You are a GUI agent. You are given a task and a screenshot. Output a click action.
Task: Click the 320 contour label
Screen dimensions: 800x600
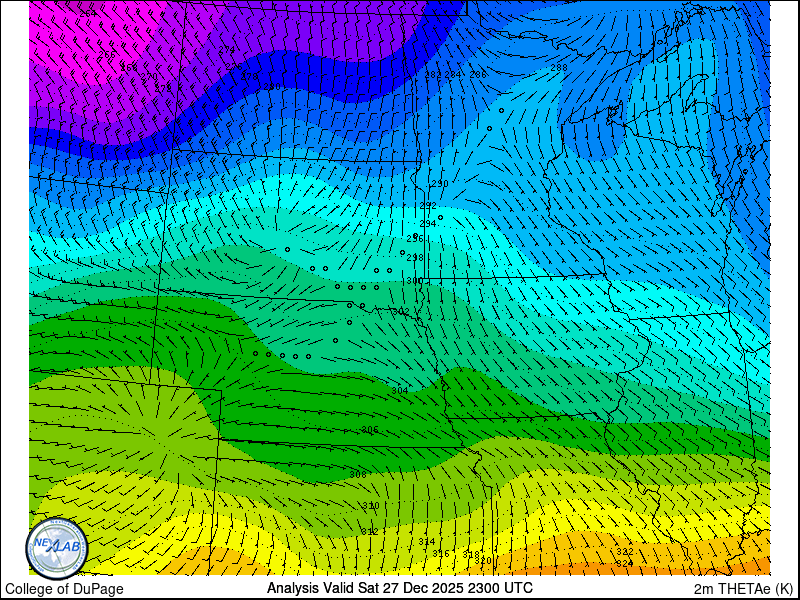(483, 561)
